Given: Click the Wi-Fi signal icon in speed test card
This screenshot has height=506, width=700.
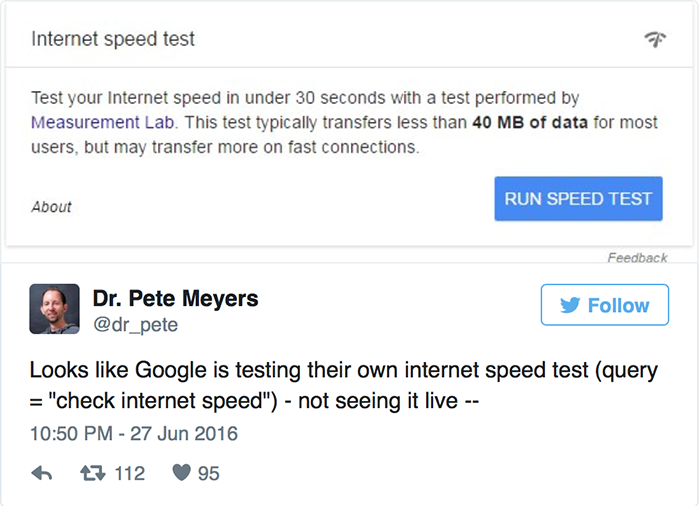Looking at the screenshot, I should [x=656, y=40].
